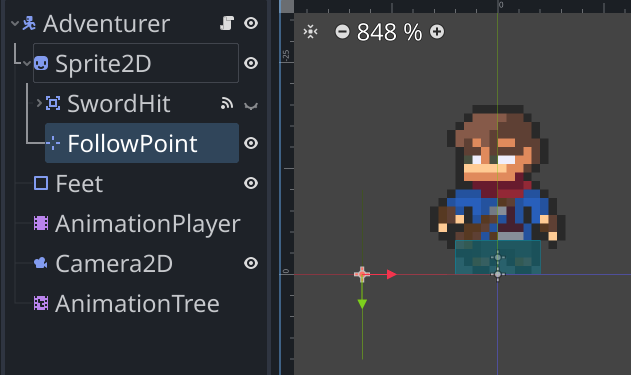This screenshot has width=631, height=375.
Task: Select the AnimationPlayer node
Action: coord(148,223)
